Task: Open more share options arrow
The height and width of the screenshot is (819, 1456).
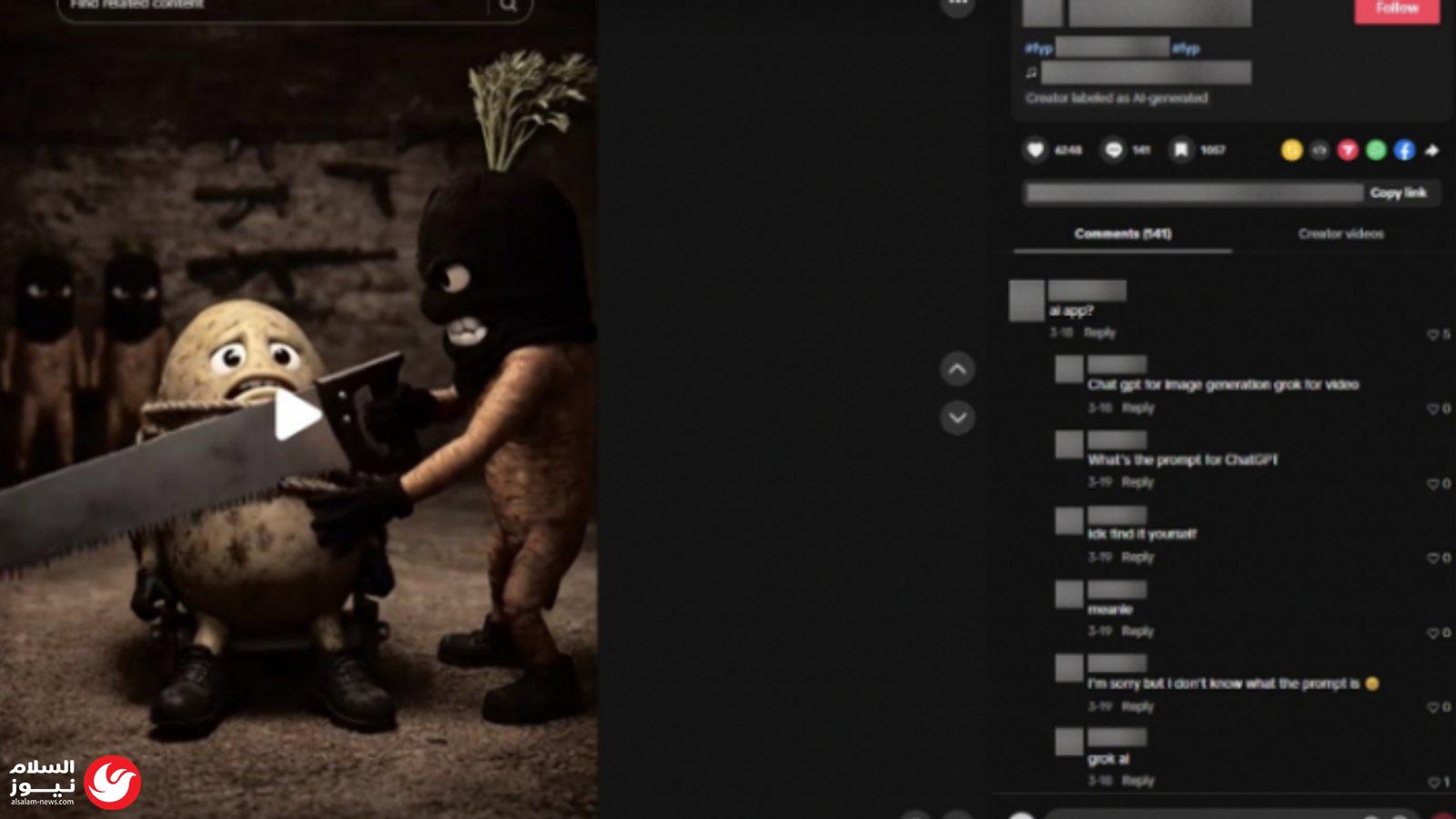Action: (1431, 150)
